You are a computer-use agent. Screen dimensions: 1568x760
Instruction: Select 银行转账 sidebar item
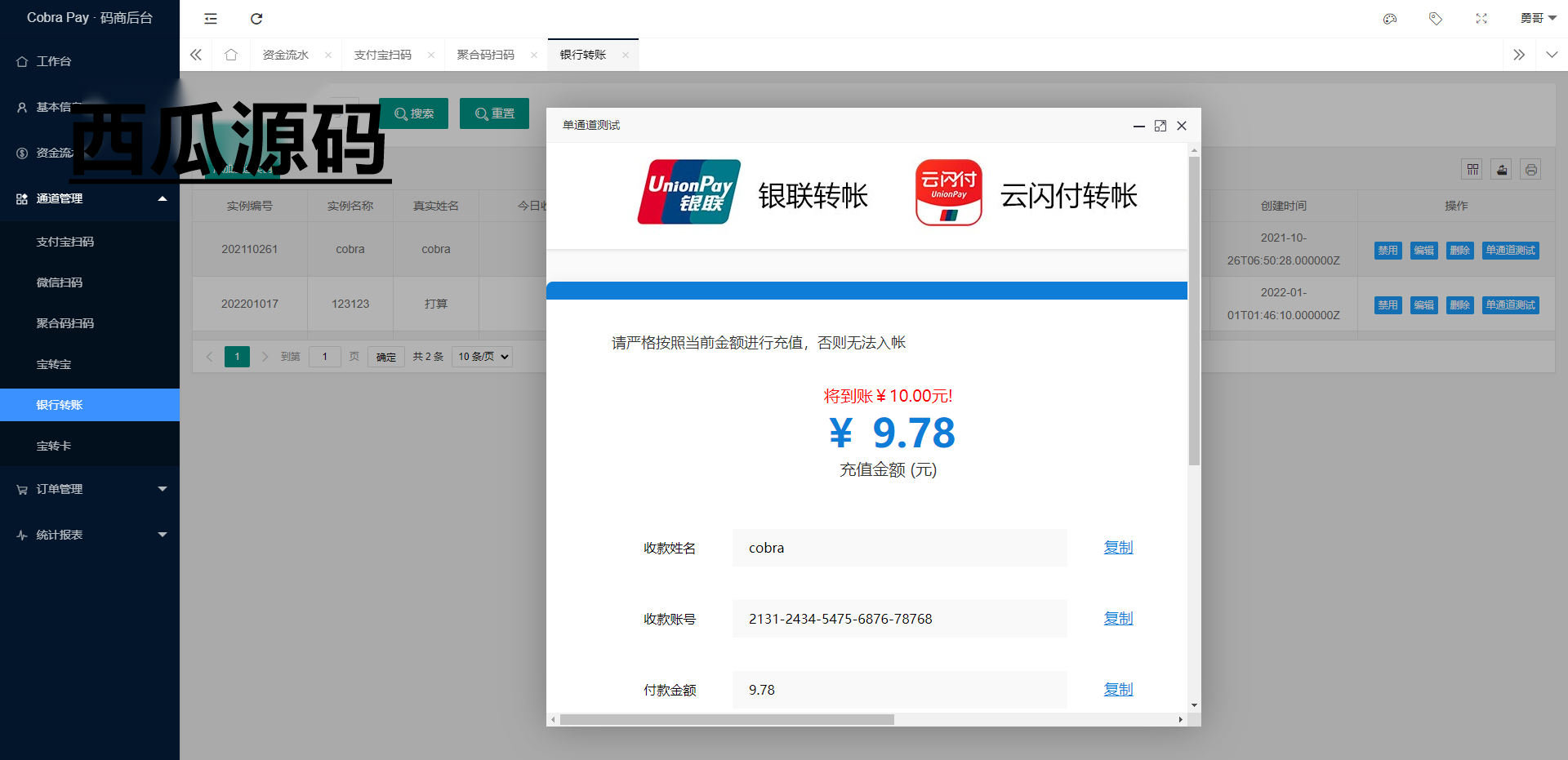pos(90,405)
